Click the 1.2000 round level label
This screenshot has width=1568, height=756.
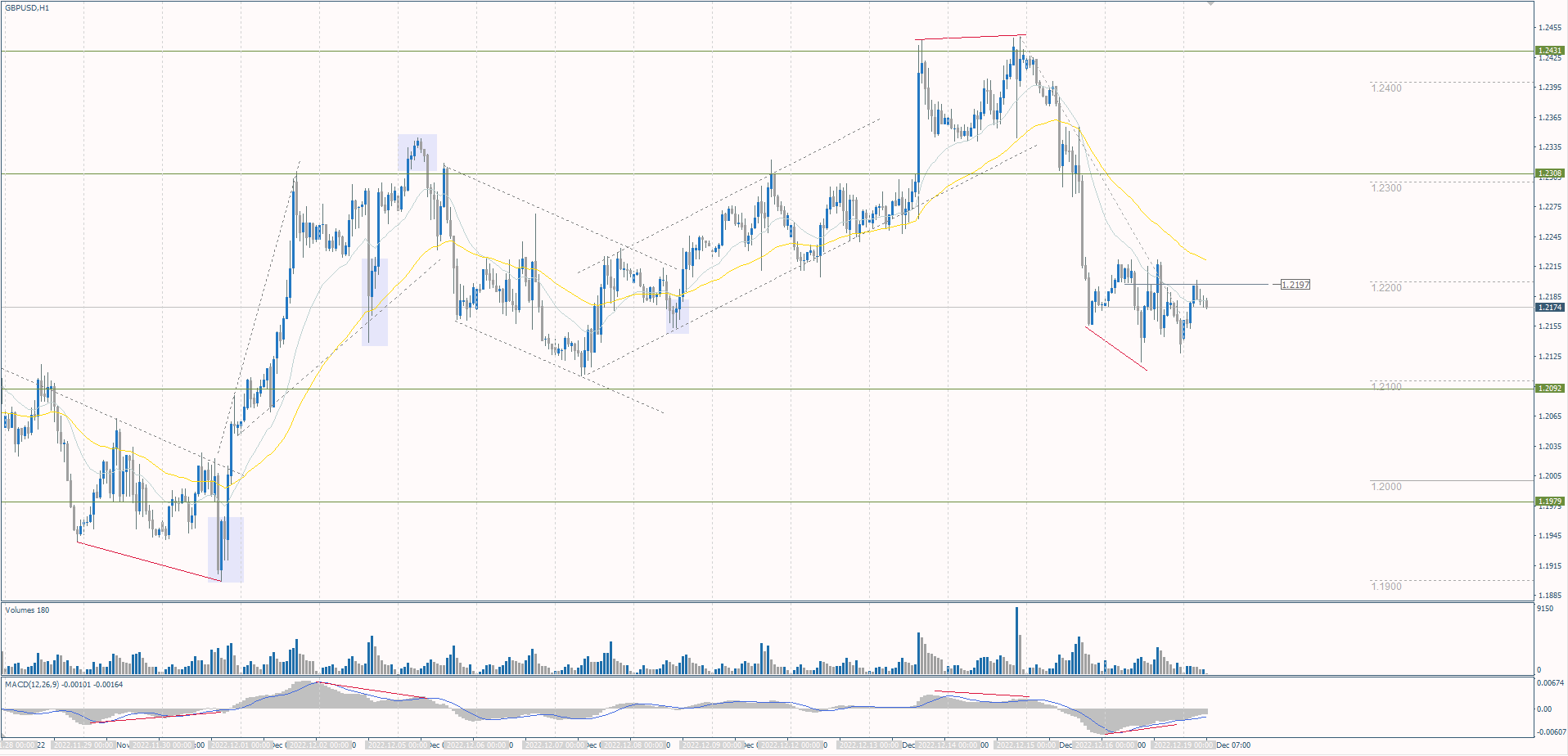[x=1386, y=487]
